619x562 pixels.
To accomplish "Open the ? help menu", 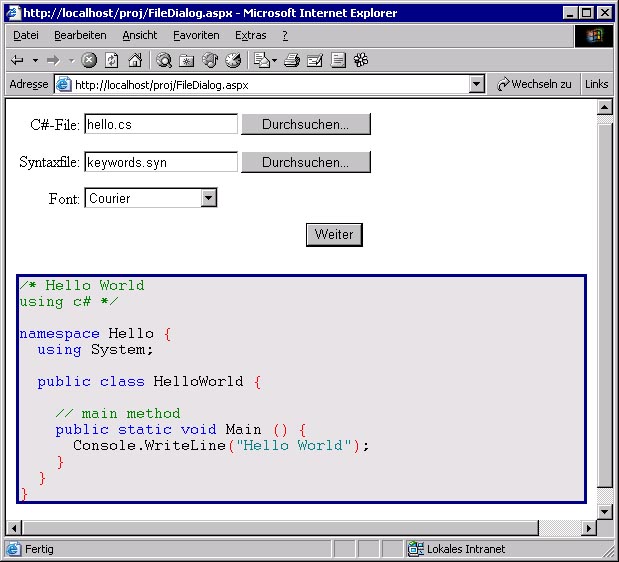I will pos(285,36).
